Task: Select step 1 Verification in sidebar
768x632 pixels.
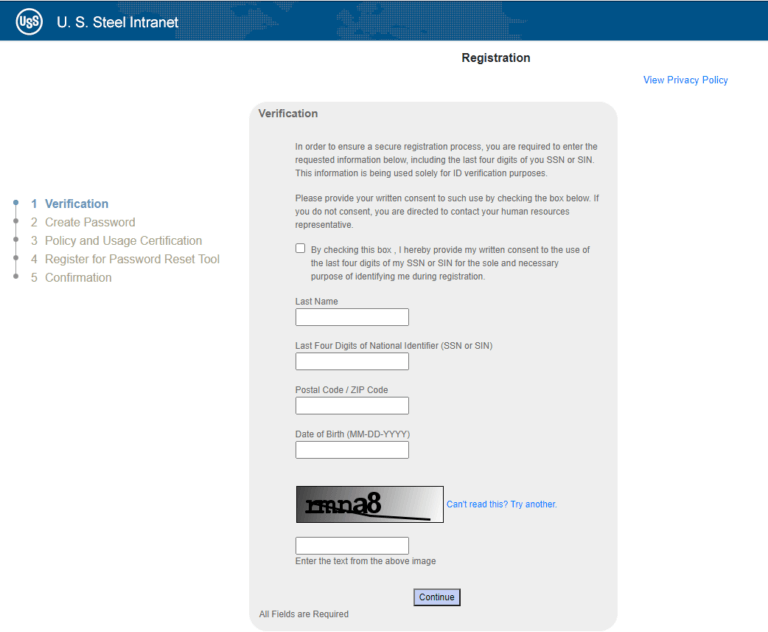Action: [76, 204]
